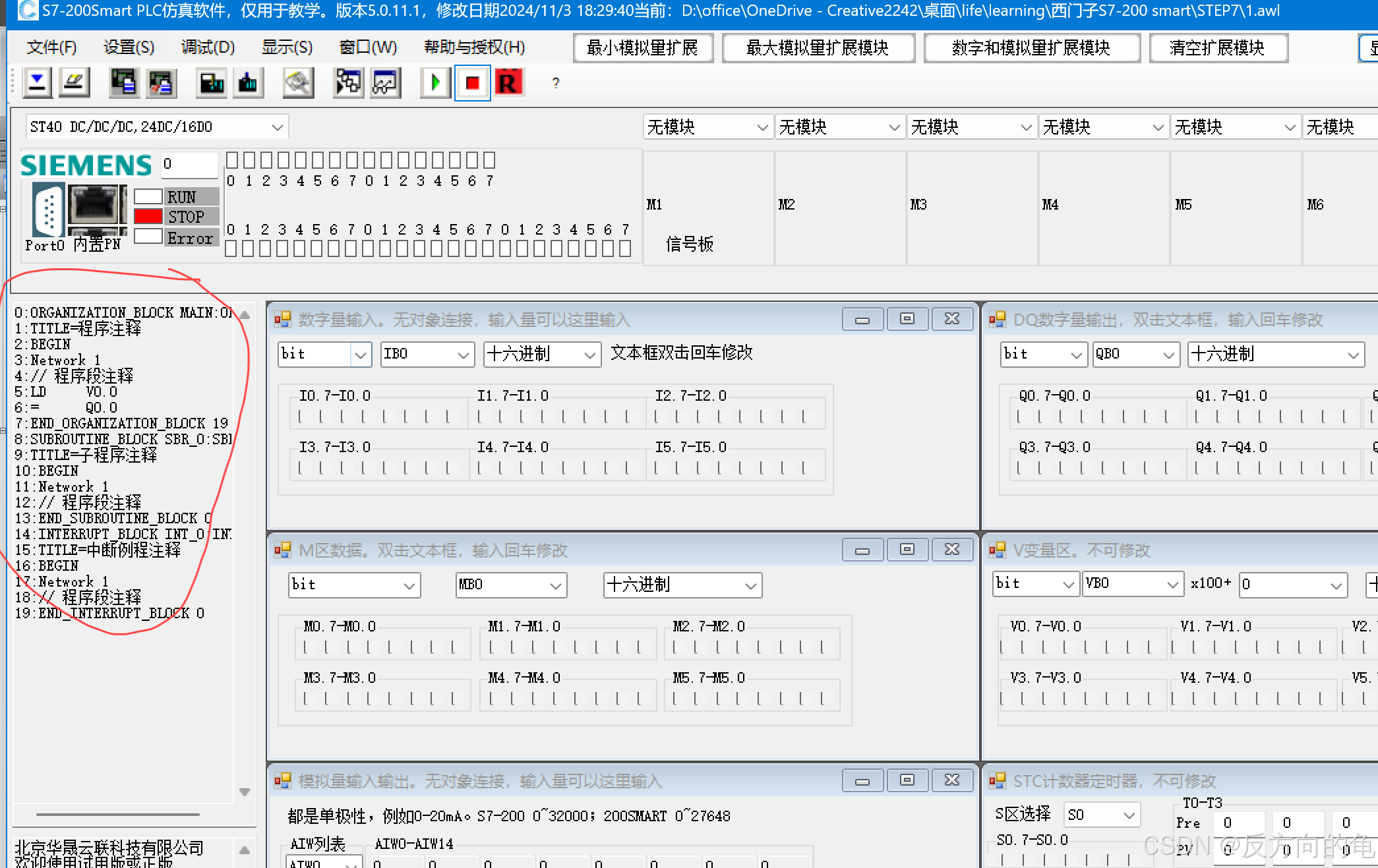
Task: Click the green Run triangle toolbar icon
Action: [x=435, y=83]
